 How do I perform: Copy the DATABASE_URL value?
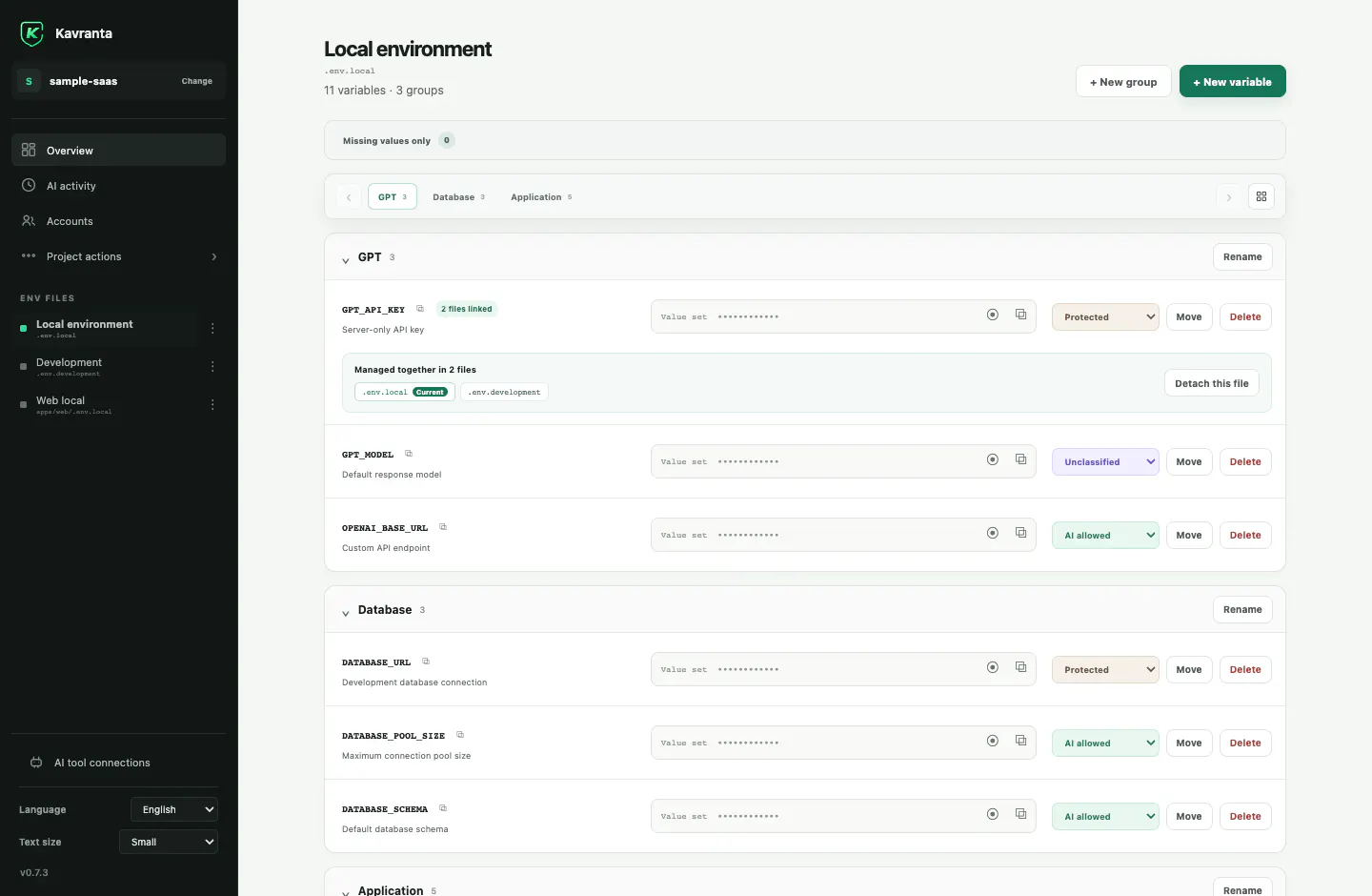(1020, 667)
